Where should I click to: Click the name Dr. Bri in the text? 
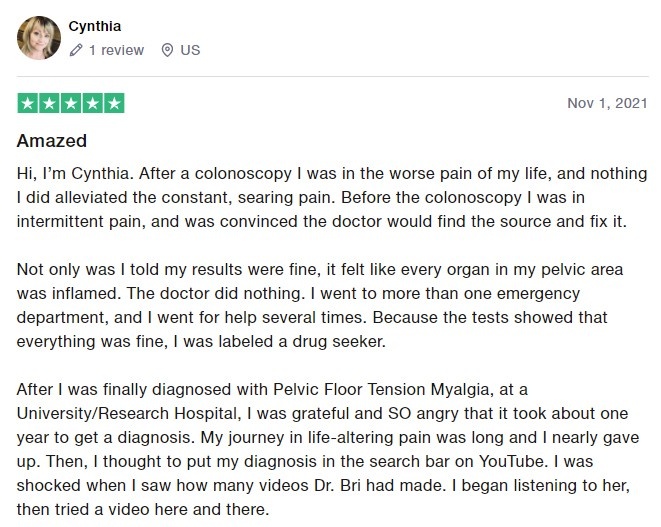(338, 485)
